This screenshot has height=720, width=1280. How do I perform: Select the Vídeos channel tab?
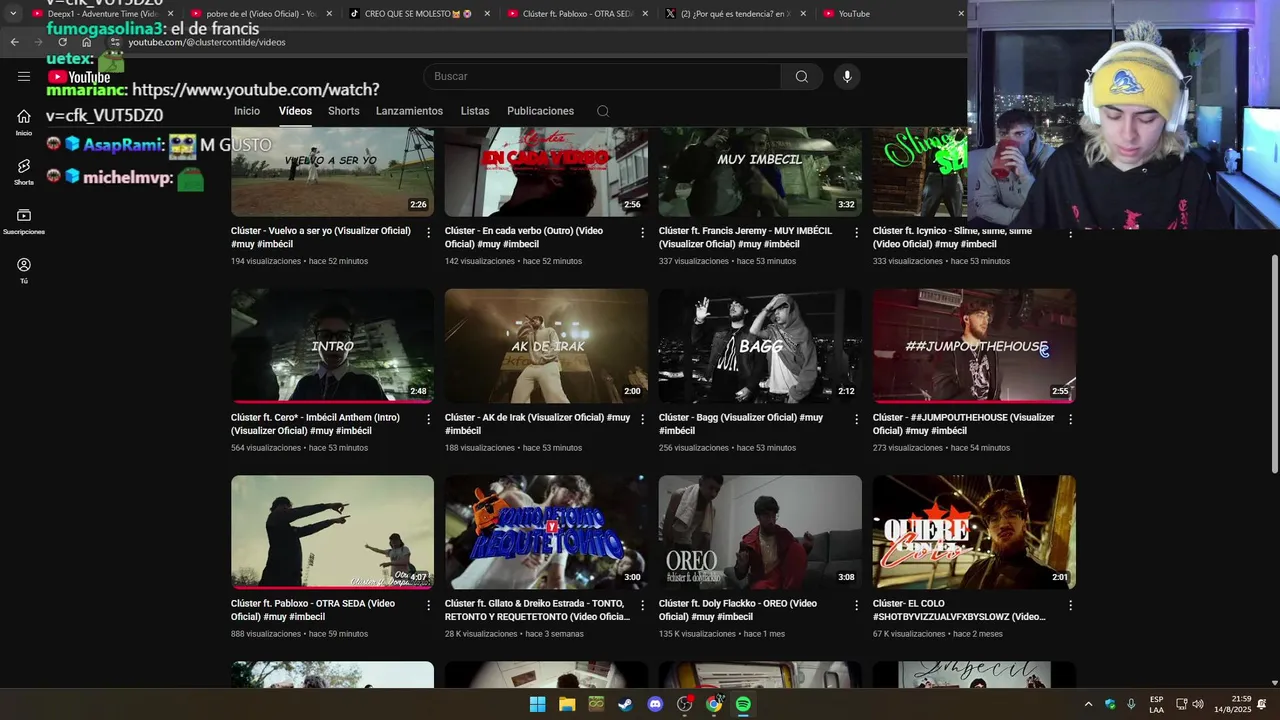295,111
